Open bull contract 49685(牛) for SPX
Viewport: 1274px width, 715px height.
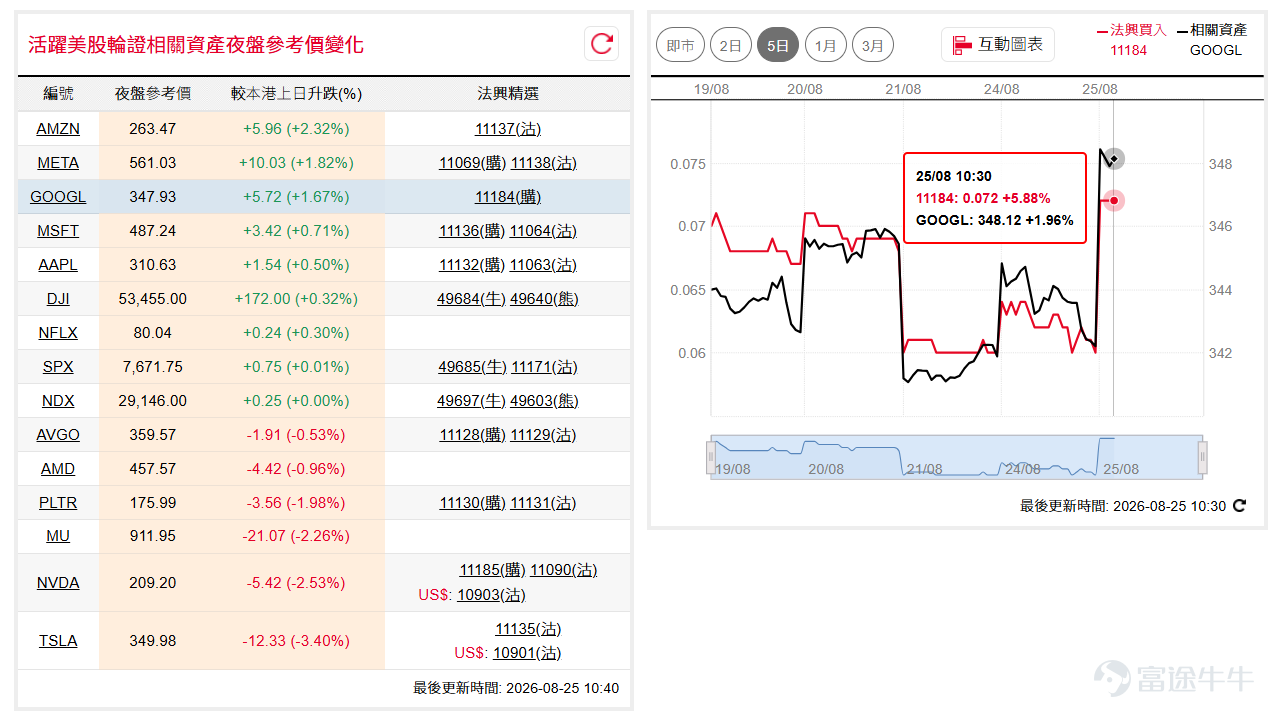(472, 367)
